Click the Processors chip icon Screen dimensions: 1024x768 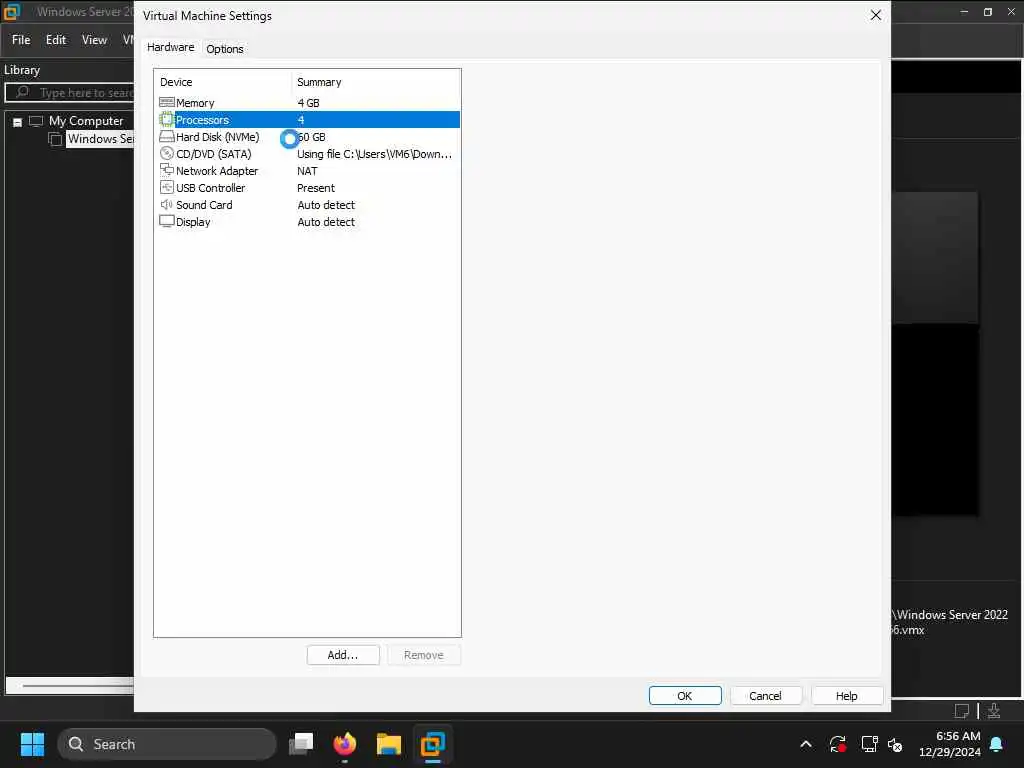click(x=167, y=120)
